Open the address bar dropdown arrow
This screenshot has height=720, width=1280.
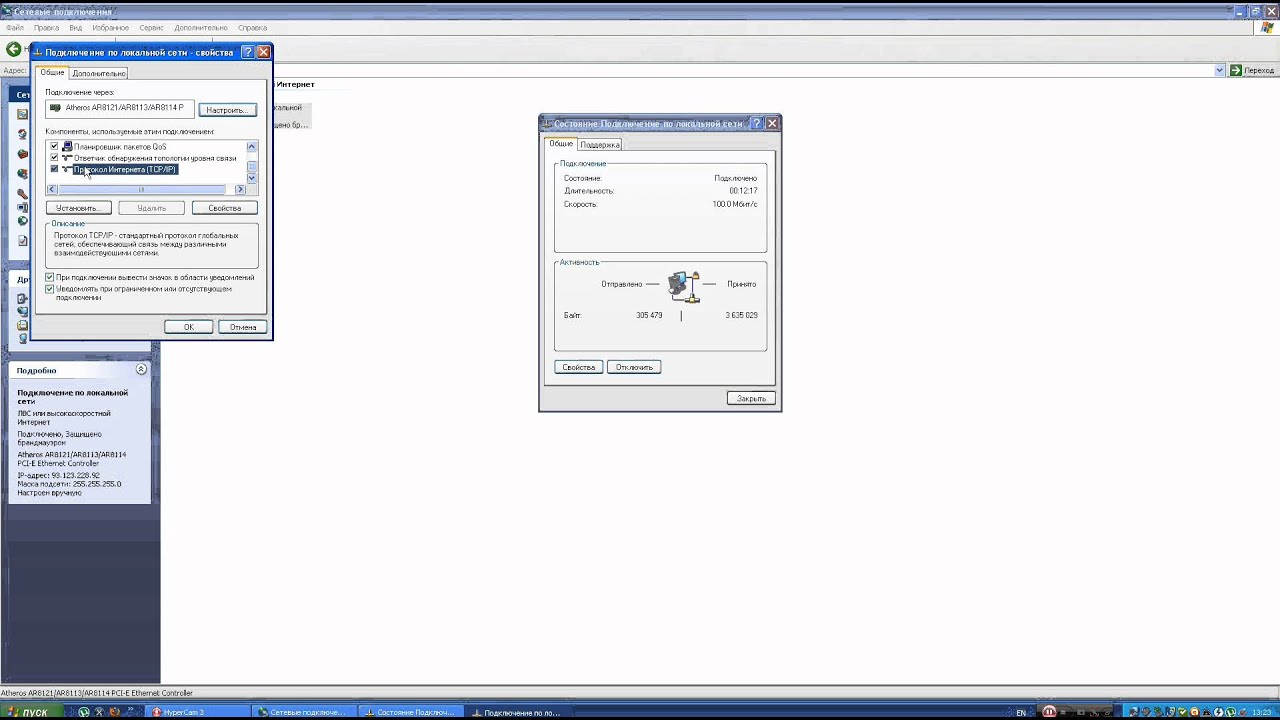pos(1220,71)
